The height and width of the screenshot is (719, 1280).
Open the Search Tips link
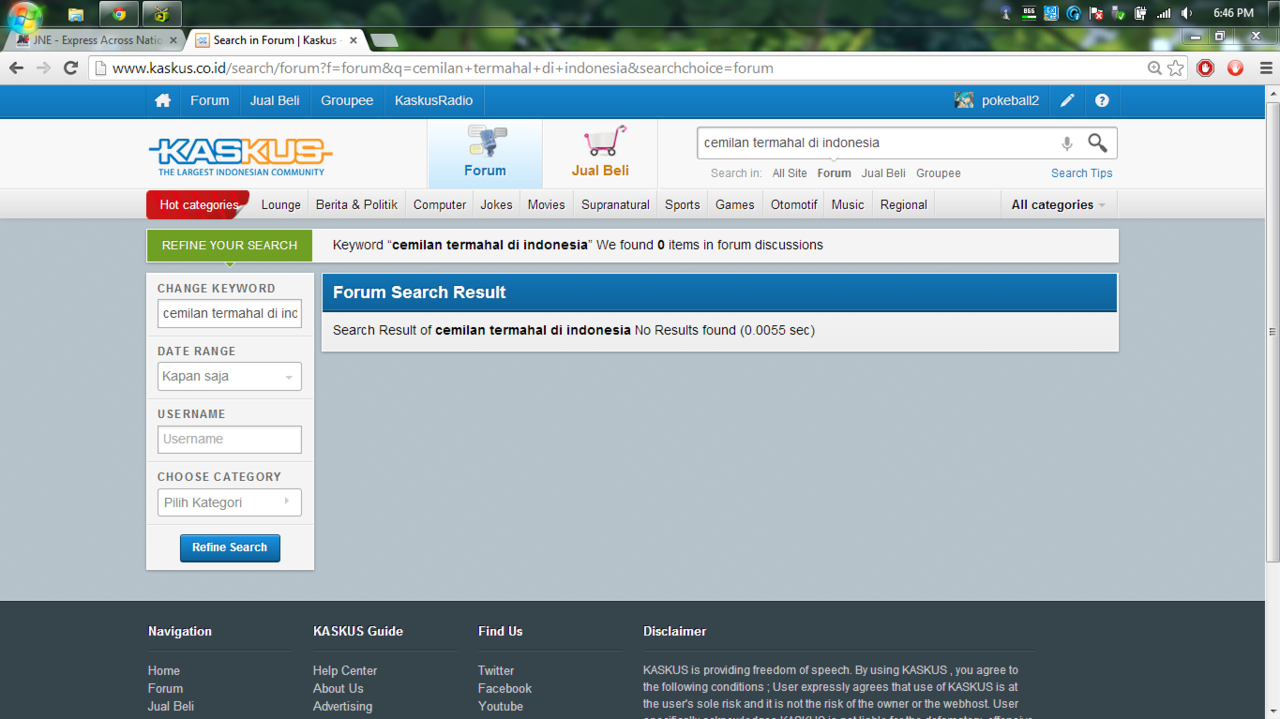pos(1081,173)
